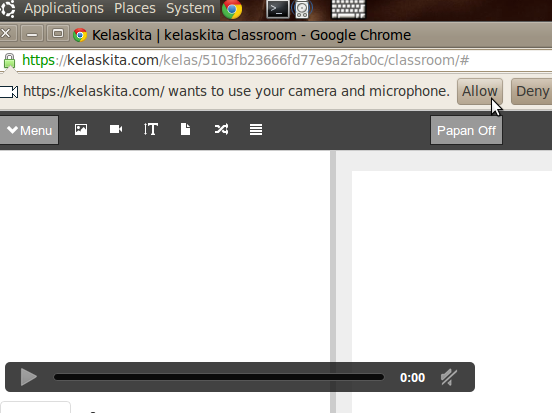Click the green padlock security icon
The height and width of the screenshot is (413, 552).
point(10,61)
